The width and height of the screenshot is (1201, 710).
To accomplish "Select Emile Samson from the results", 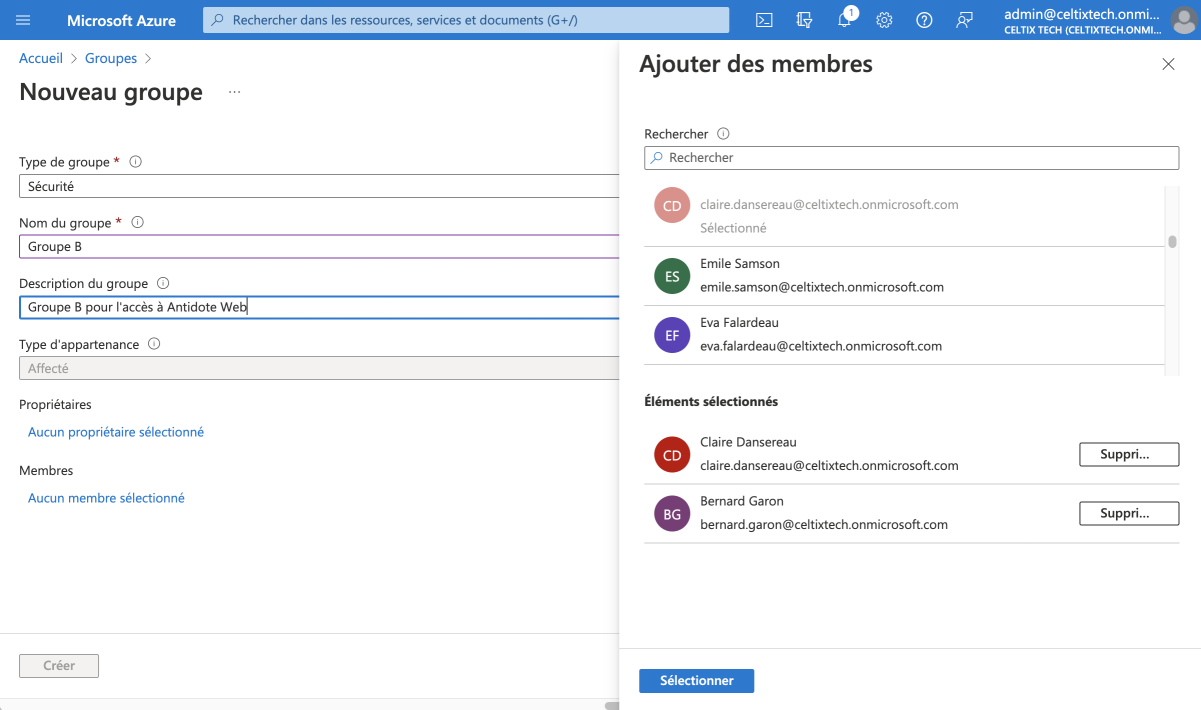I will (904, 276).
